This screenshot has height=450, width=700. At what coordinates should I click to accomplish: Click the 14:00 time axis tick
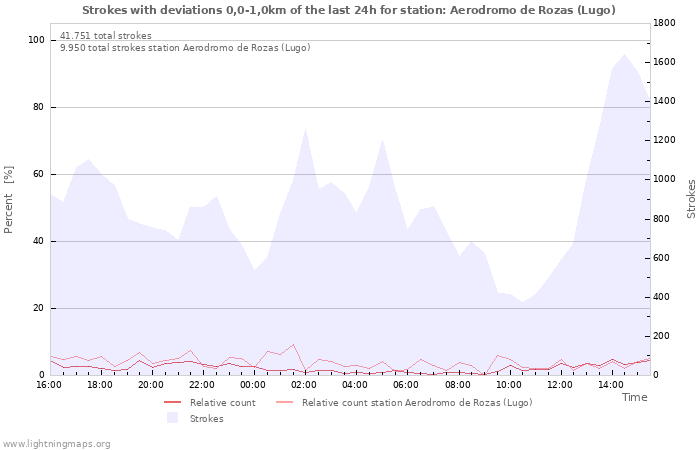(611, 385)
